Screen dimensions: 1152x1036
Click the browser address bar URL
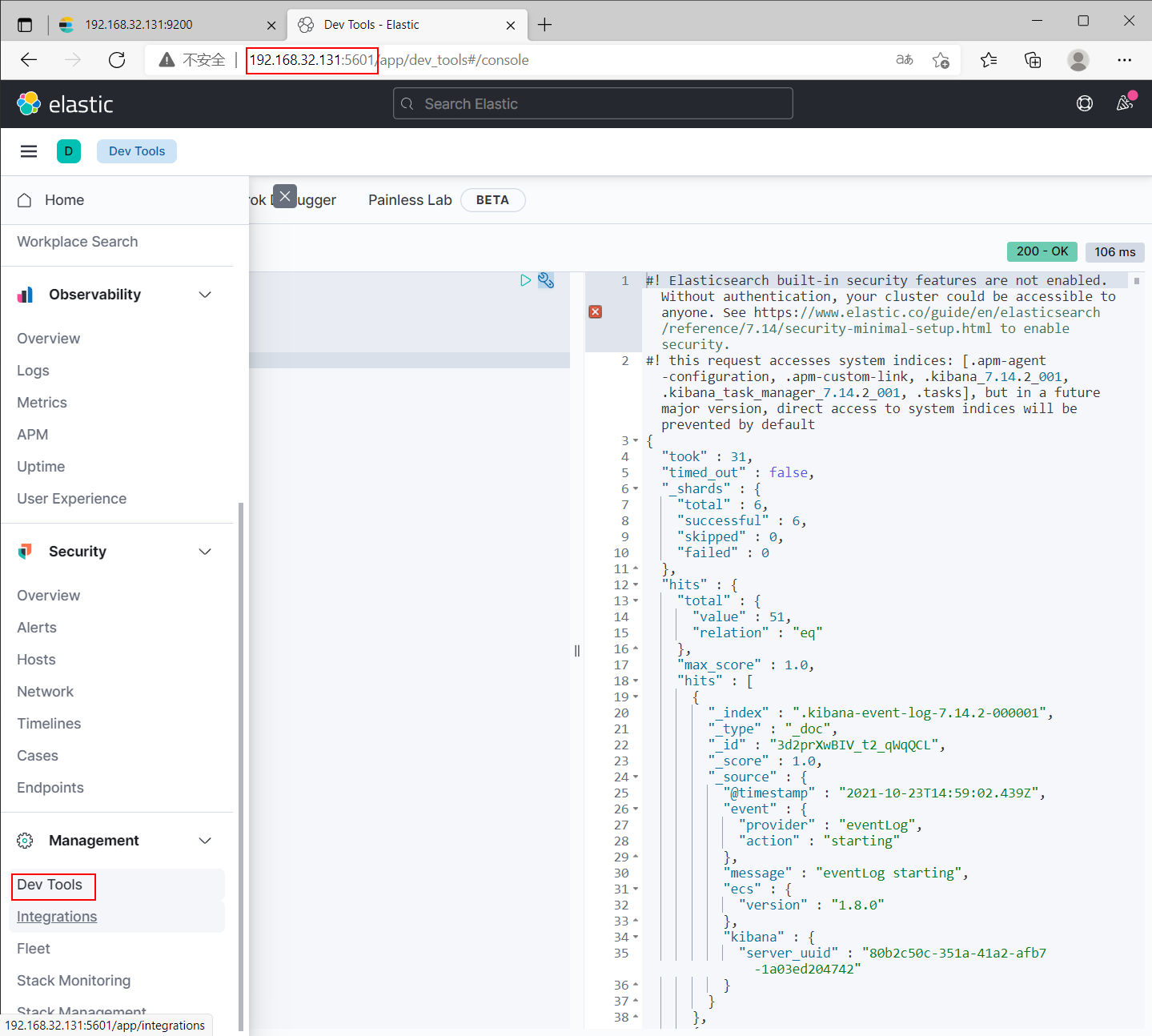pos(389,60)
